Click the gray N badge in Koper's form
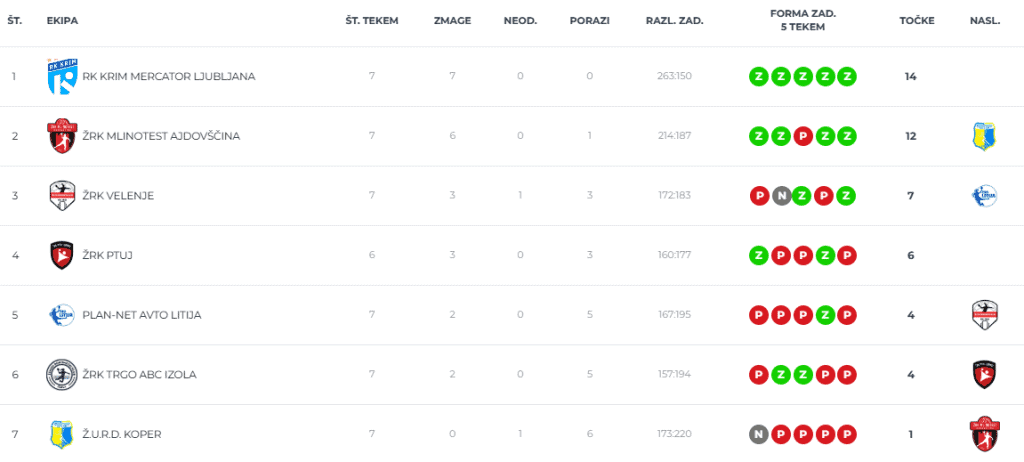The image size is (1024, 462). pyautogui.click(x=758, y=435)
